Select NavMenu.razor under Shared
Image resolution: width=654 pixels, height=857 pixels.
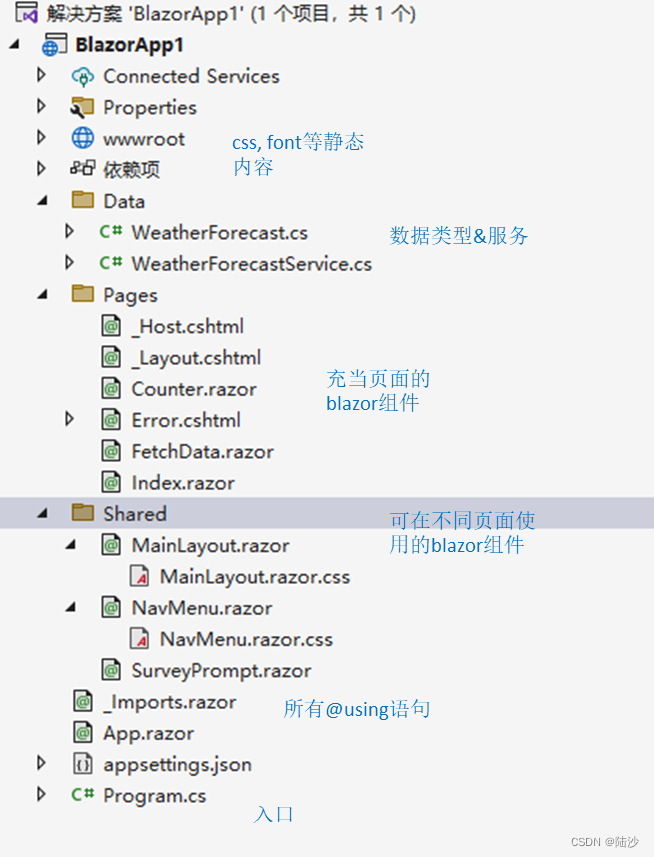click(200, 607)
